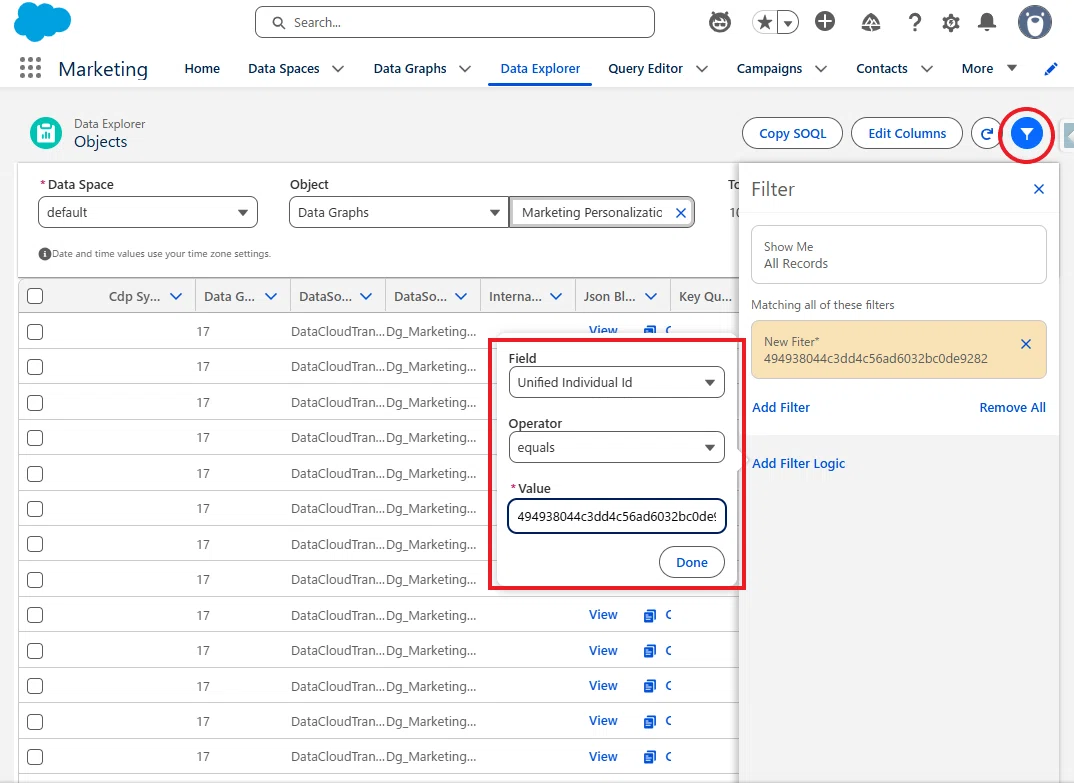Open the Show Me All Records box
Image resolution: width=1074 pixels, height=783 pixels.
(x=899, y=255)
